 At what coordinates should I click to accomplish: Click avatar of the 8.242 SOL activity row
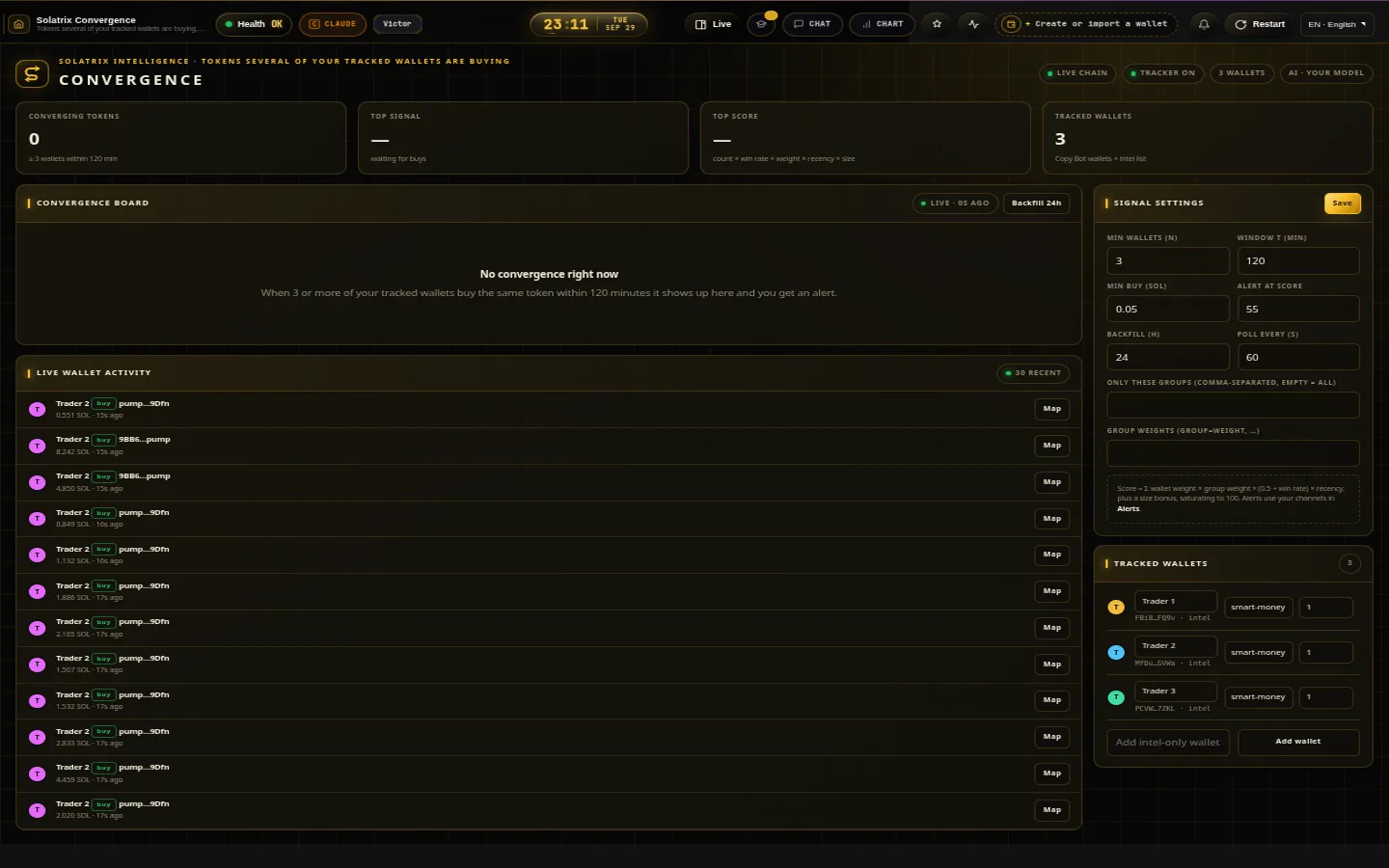[x=38, y=446]
